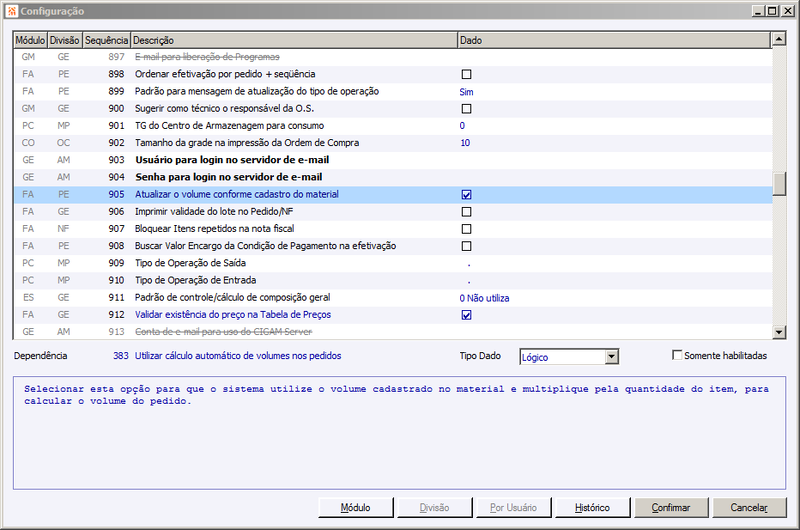Click the Por Usuário button

click(x=513, y=508)
